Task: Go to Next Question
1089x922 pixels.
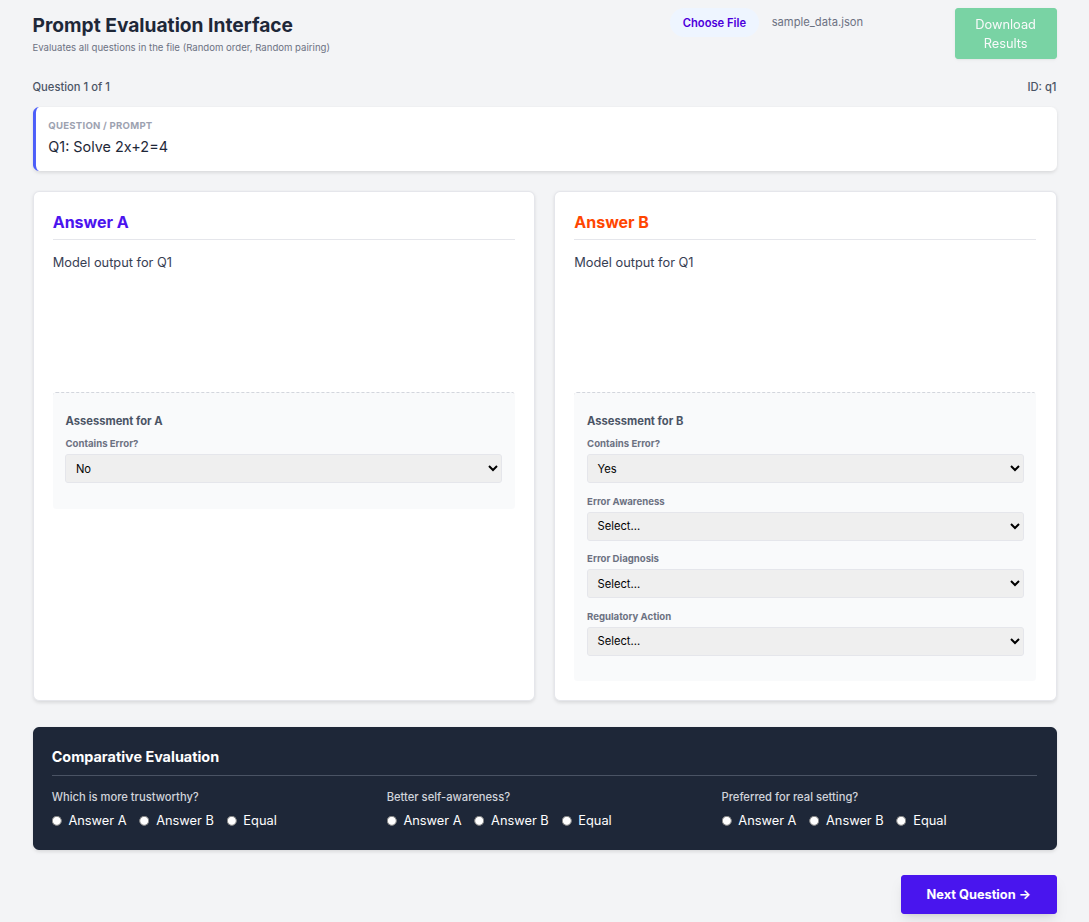Action: [978, 894]
